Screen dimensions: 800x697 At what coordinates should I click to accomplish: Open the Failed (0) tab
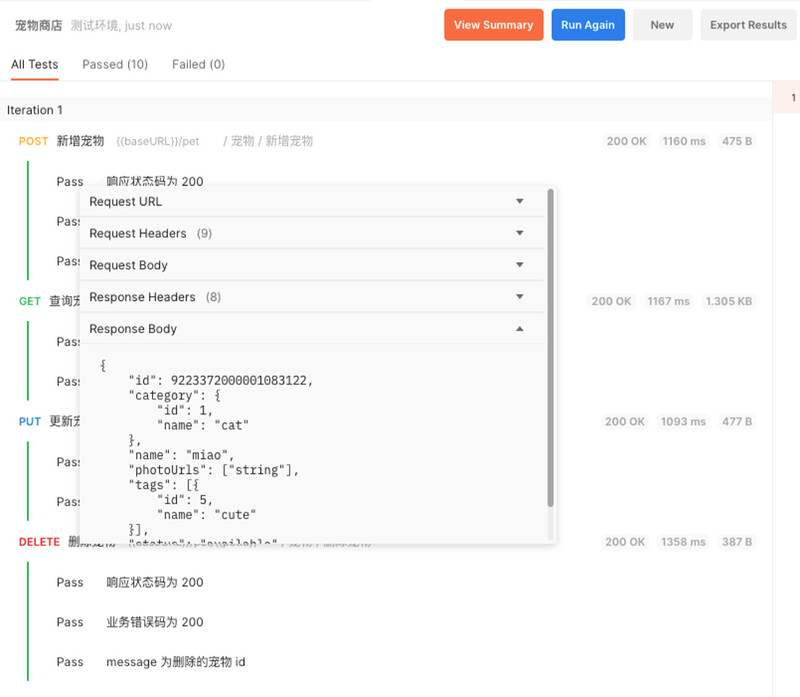coord(198,64)
